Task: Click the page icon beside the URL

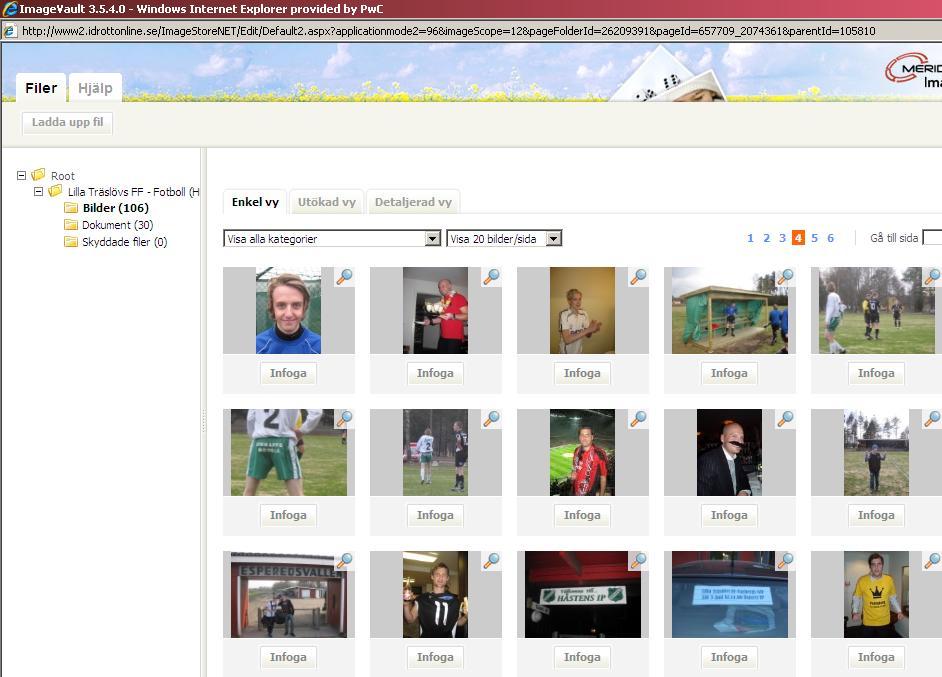Action: coord(10,31)
